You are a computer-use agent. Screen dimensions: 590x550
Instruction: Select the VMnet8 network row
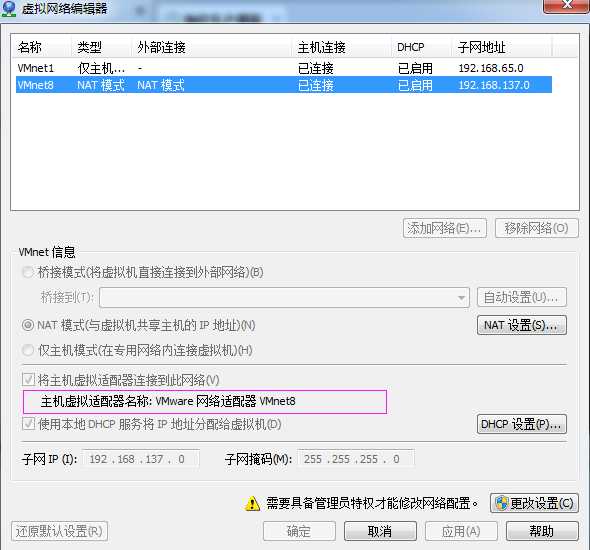pos(284,85)
